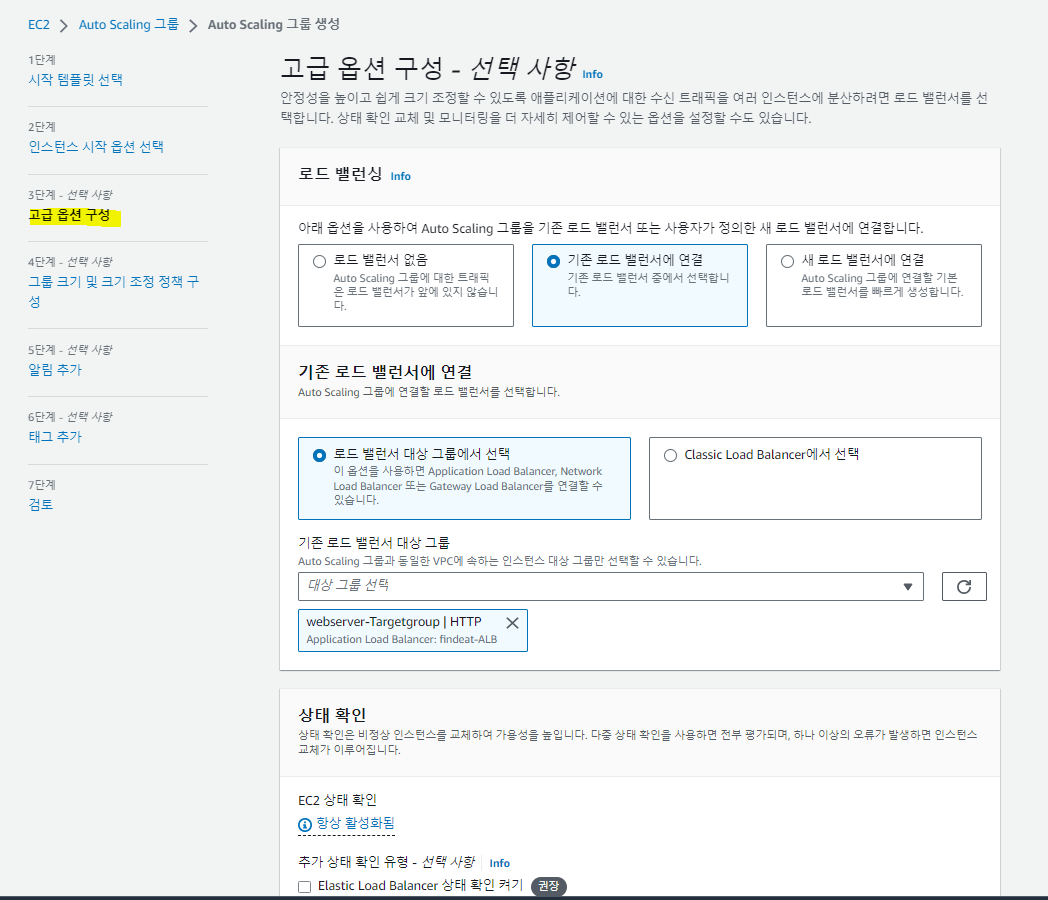The width and height of the screenshot is (1048, 900).
Task: Click the info icon beside 항상 활성화됨
Action: [x=305, y=824]
